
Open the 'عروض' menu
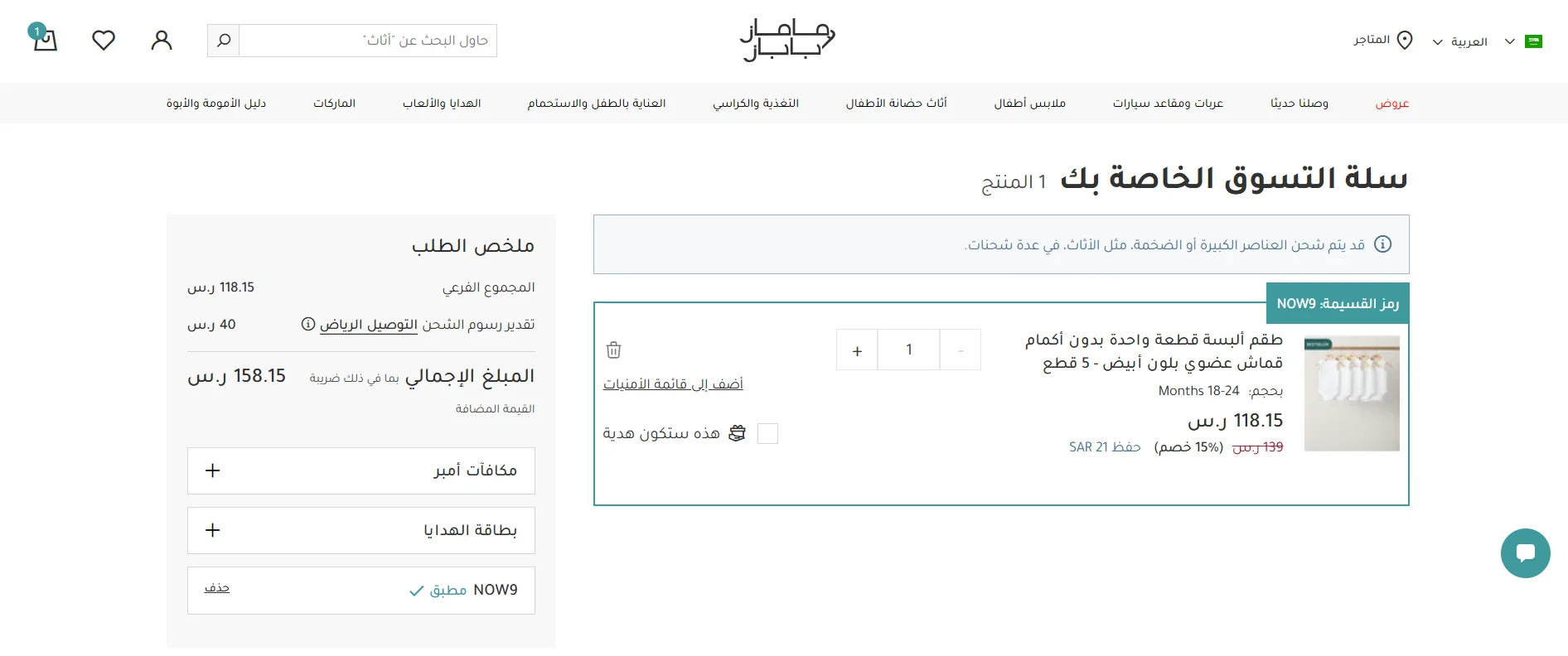coord(1392,104)
